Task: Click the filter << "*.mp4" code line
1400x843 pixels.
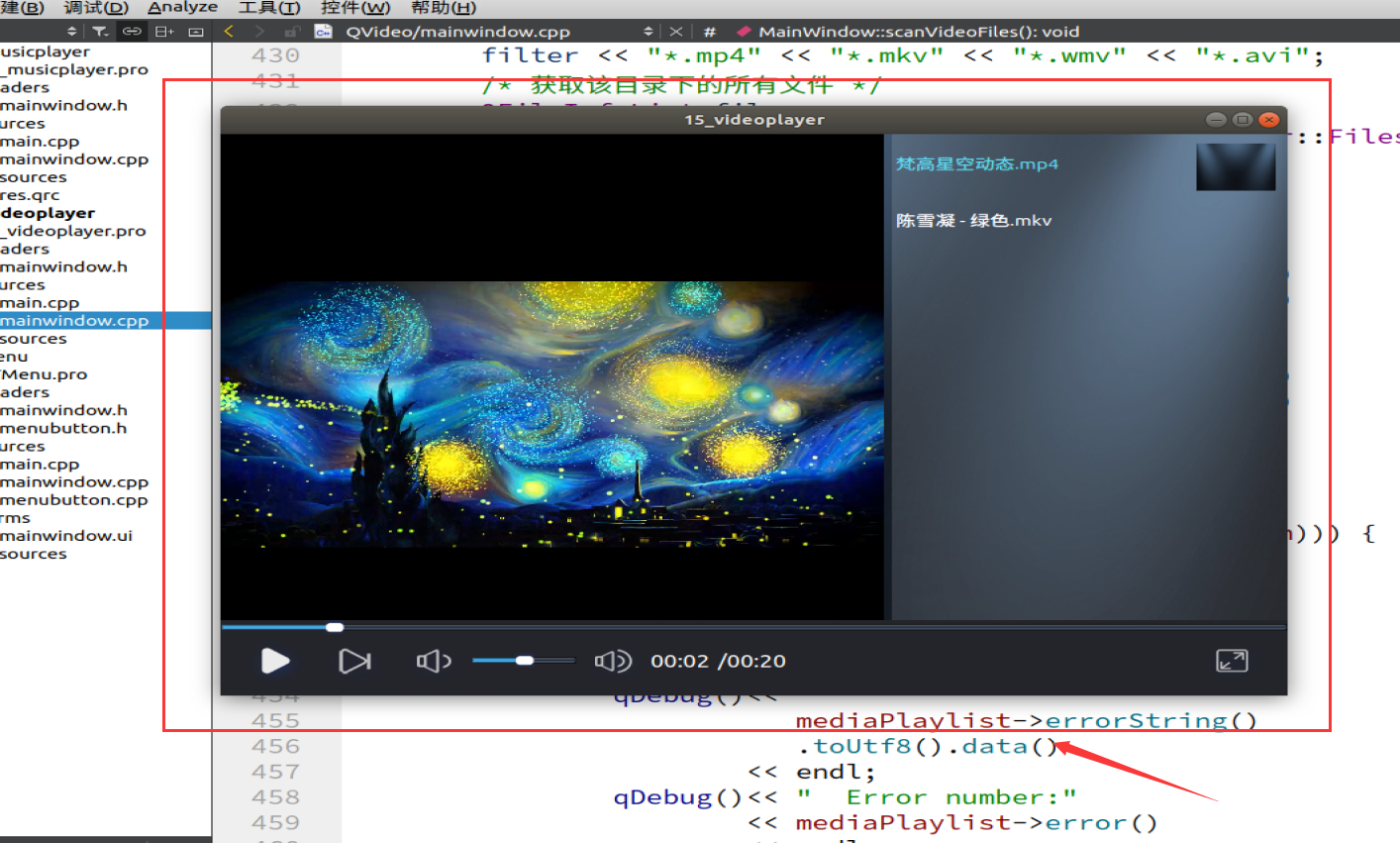Action: point(903,55)
